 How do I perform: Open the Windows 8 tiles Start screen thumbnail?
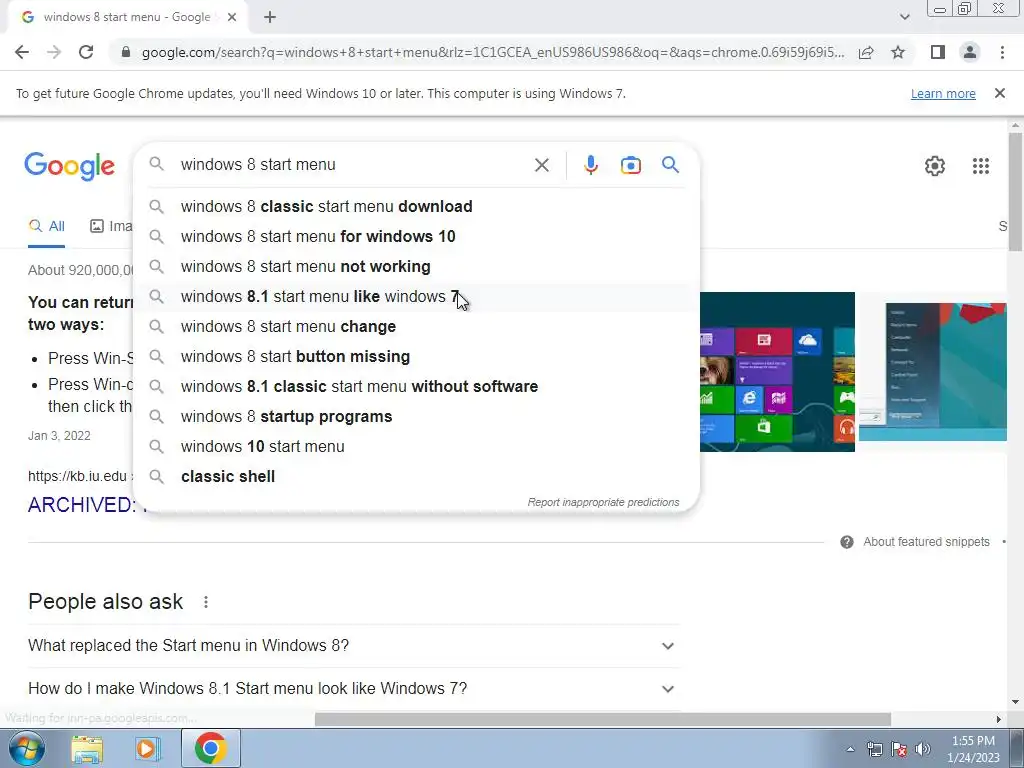pyautogui.click(x=777, y=372)
